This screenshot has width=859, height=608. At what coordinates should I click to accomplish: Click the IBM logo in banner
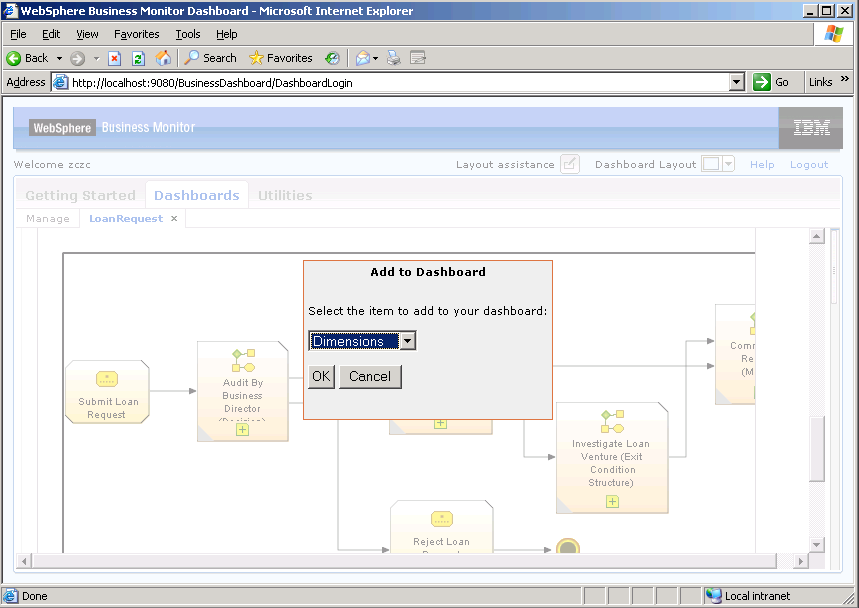tap(811, 128)
